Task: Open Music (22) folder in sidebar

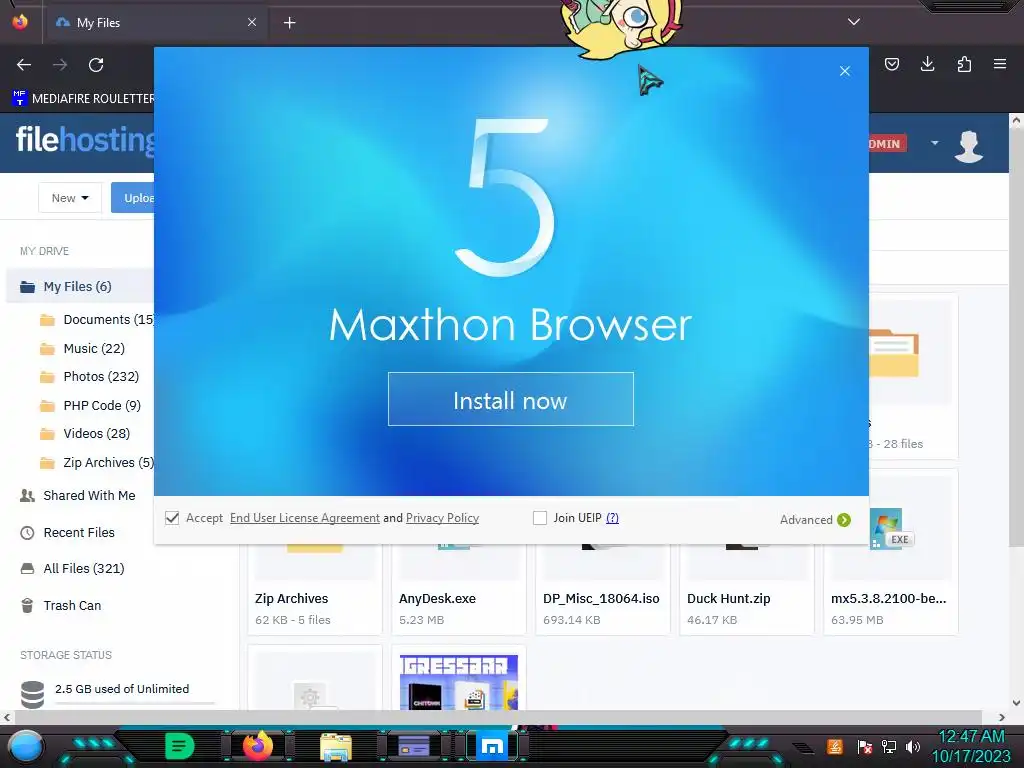Action: click(x=83, y=349)
